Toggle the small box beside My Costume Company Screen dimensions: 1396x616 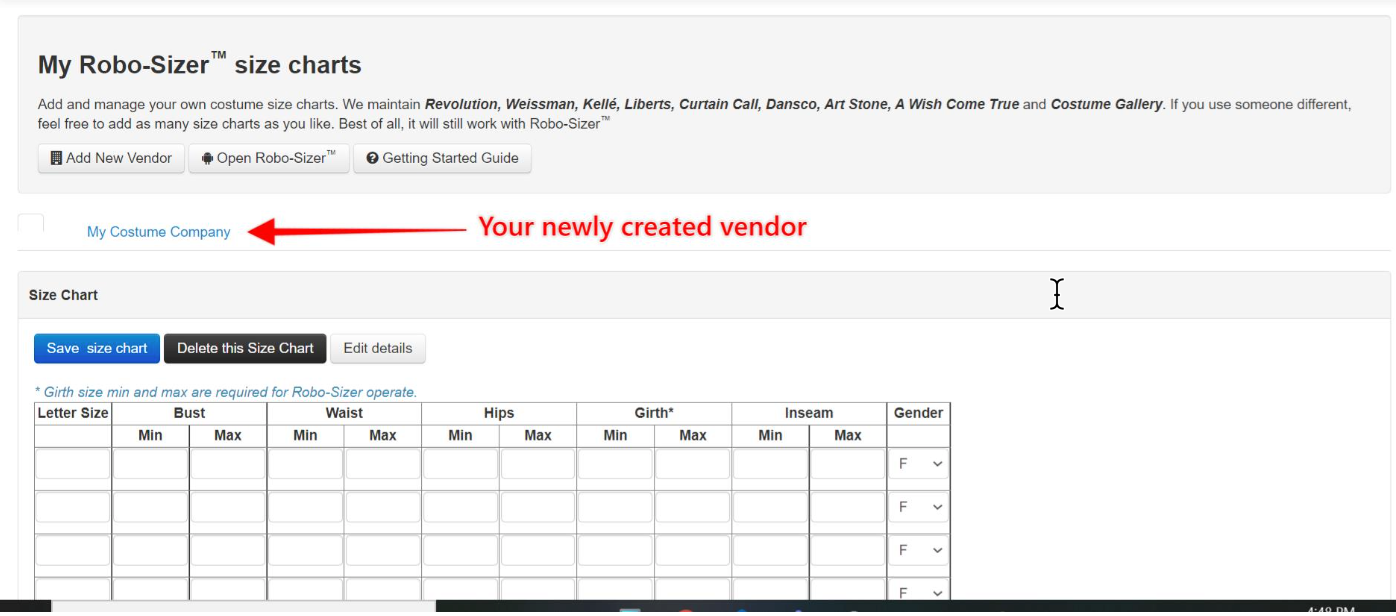click(x=31, y=224)
